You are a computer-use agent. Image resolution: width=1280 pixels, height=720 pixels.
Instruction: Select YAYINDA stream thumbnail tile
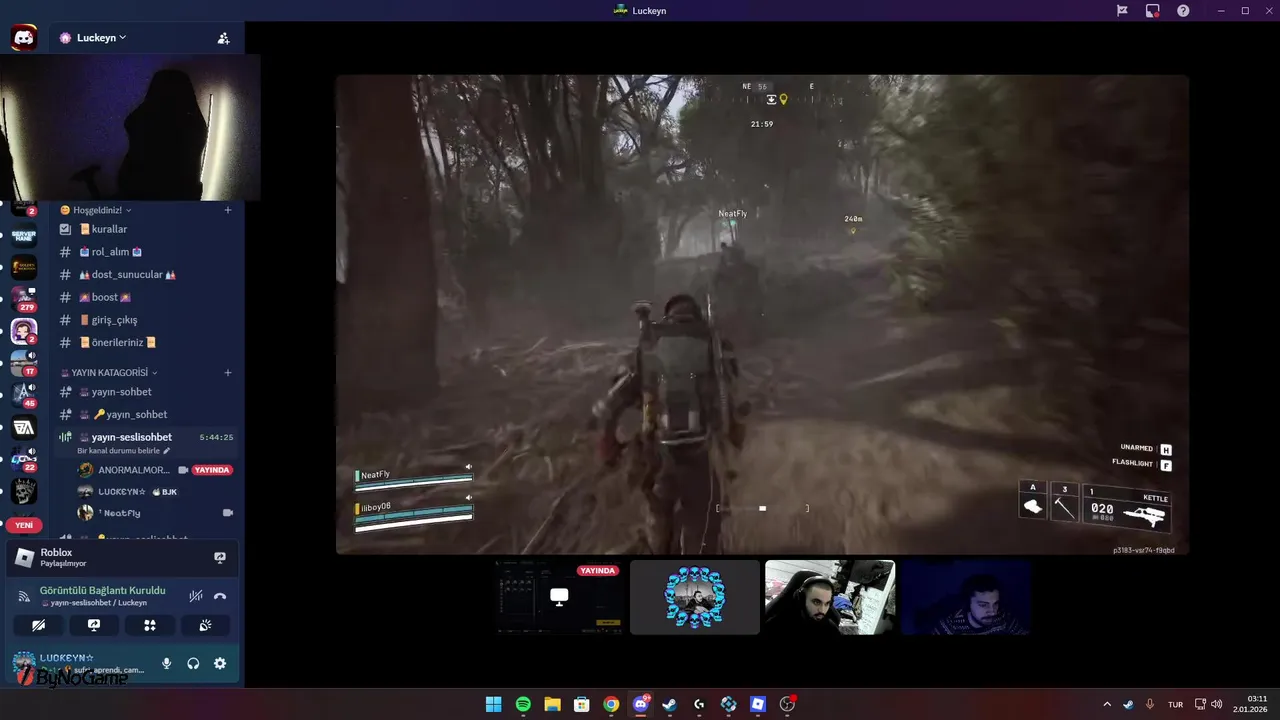[x=560, y=597]
